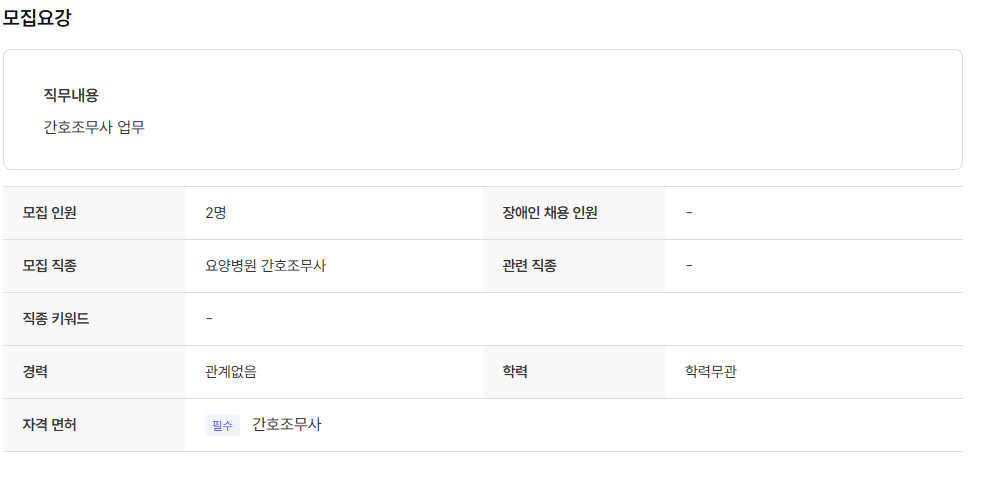Select the 간호조무사 업무 description text

94,127
